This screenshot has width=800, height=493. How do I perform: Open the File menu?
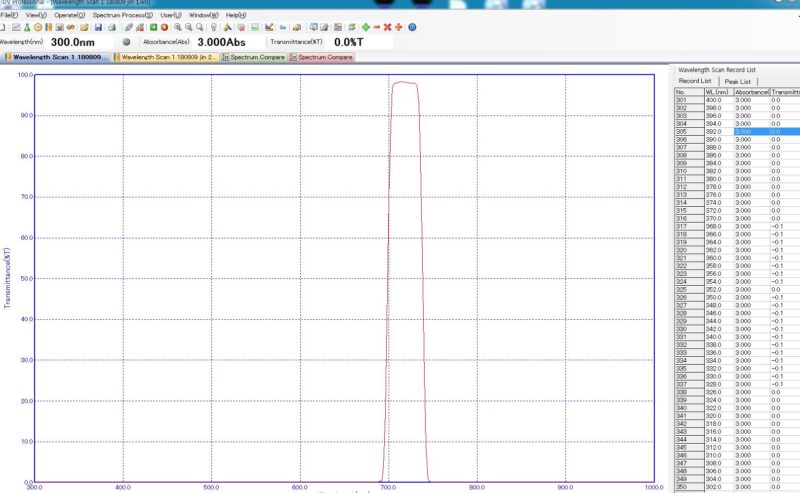click(x=9, y=15)
